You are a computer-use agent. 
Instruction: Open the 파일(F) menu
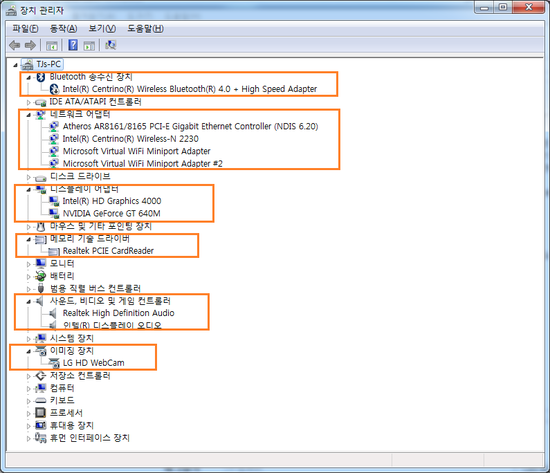[25, 29]
